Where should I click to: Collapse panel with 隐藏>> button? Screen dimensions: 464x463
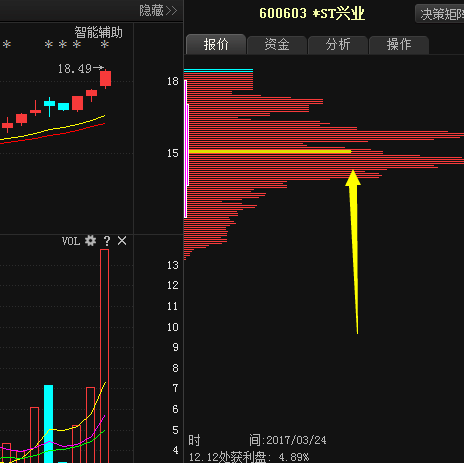[158, 11]
